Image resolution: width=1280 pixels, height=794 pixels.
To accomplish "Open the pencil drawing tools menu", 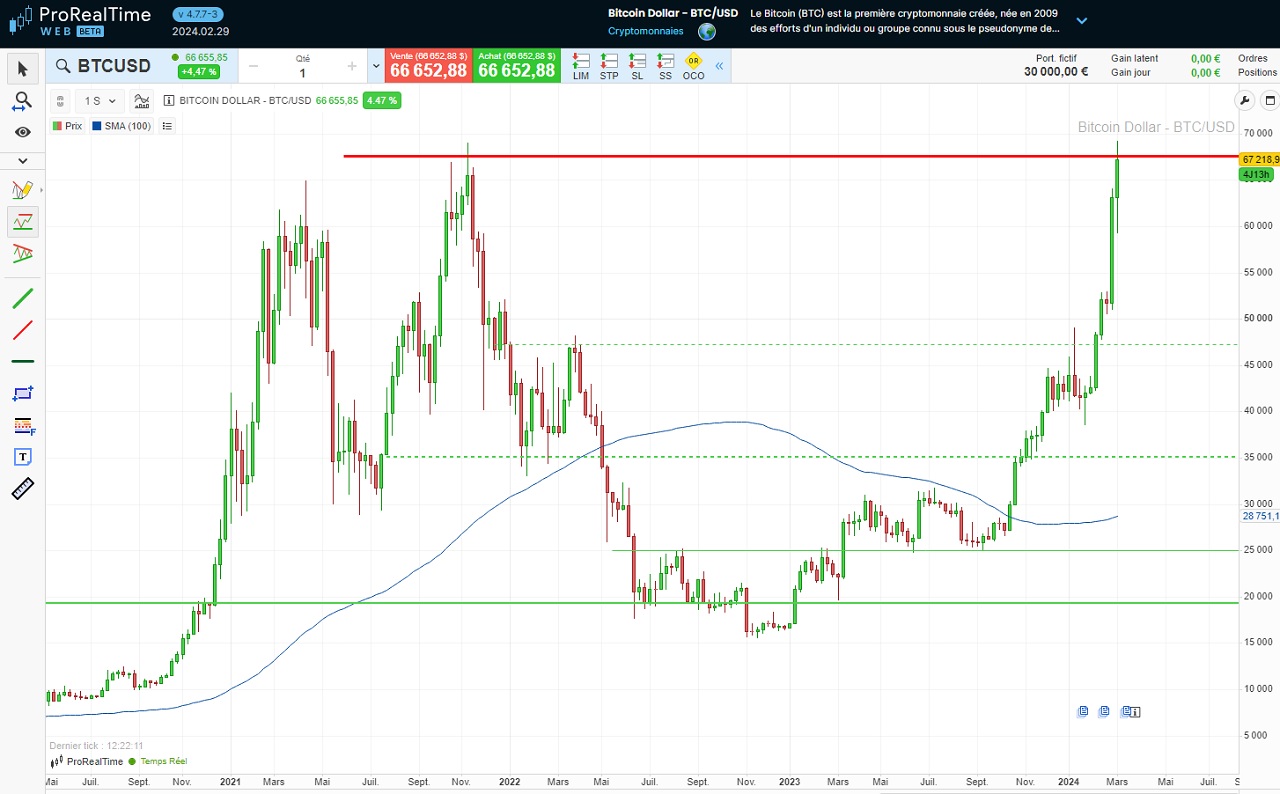I will [22, 190].
